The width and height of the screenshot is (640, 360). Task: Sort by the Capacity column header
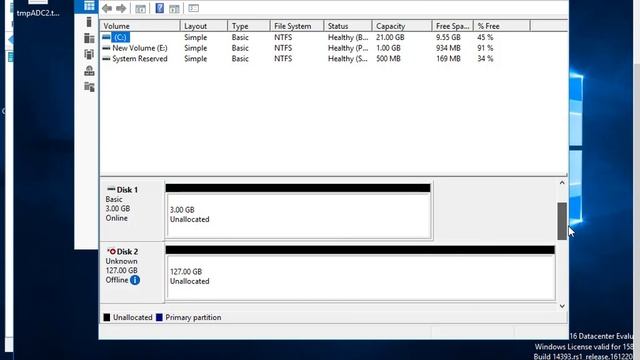pos(402,26)
